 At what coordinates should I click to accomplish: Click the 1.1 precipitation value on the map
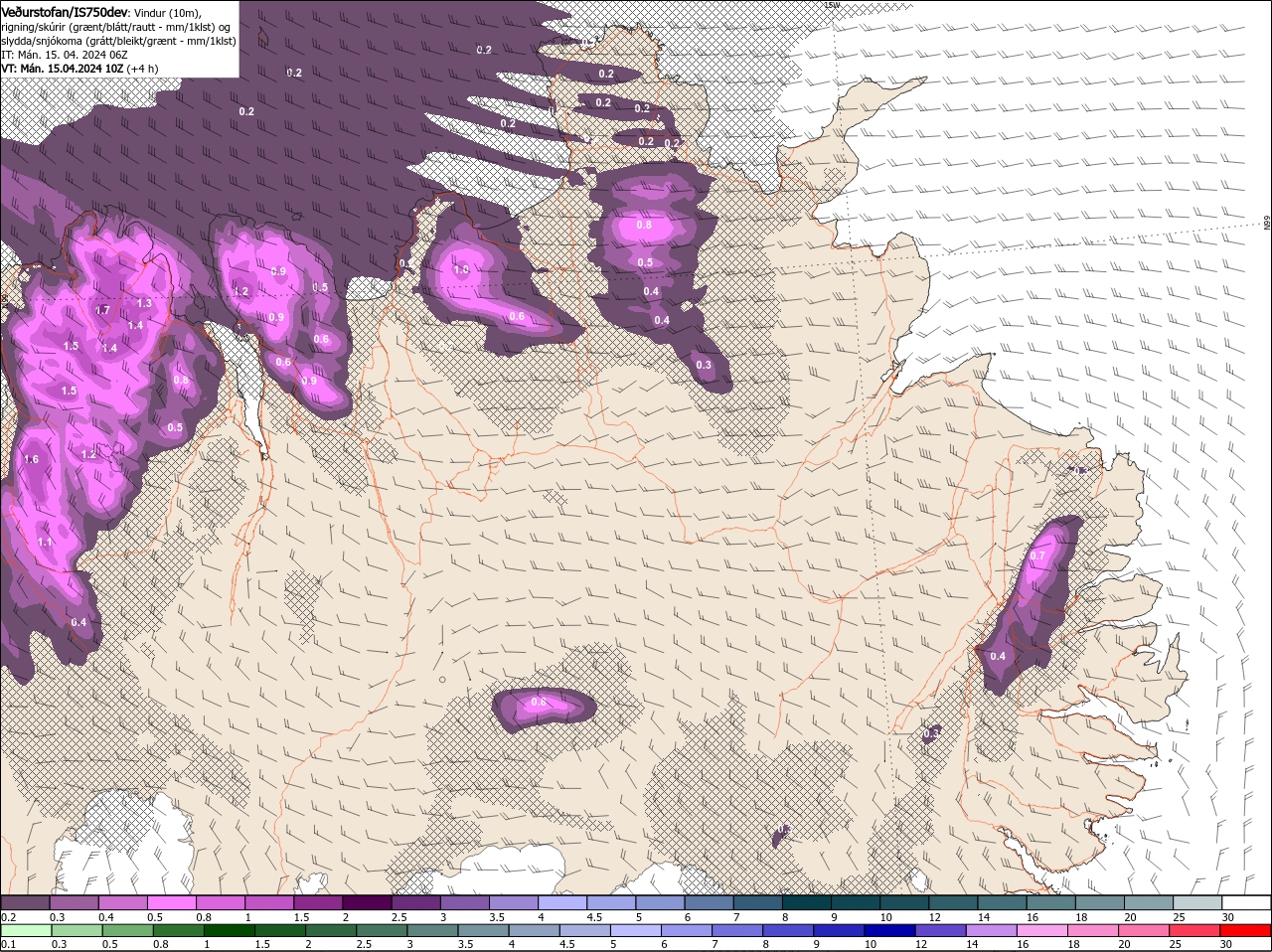click(45, 543)
